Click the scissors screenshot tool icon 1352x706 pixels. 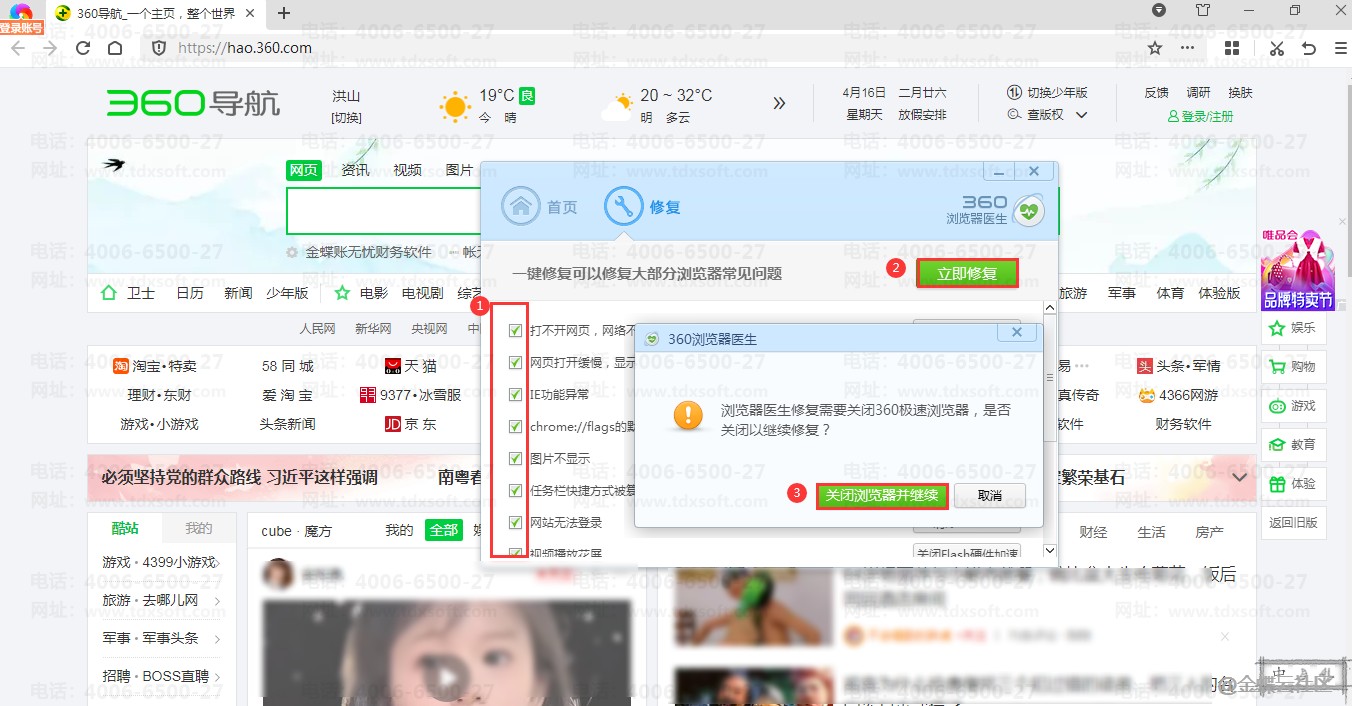pos(1276,48)
